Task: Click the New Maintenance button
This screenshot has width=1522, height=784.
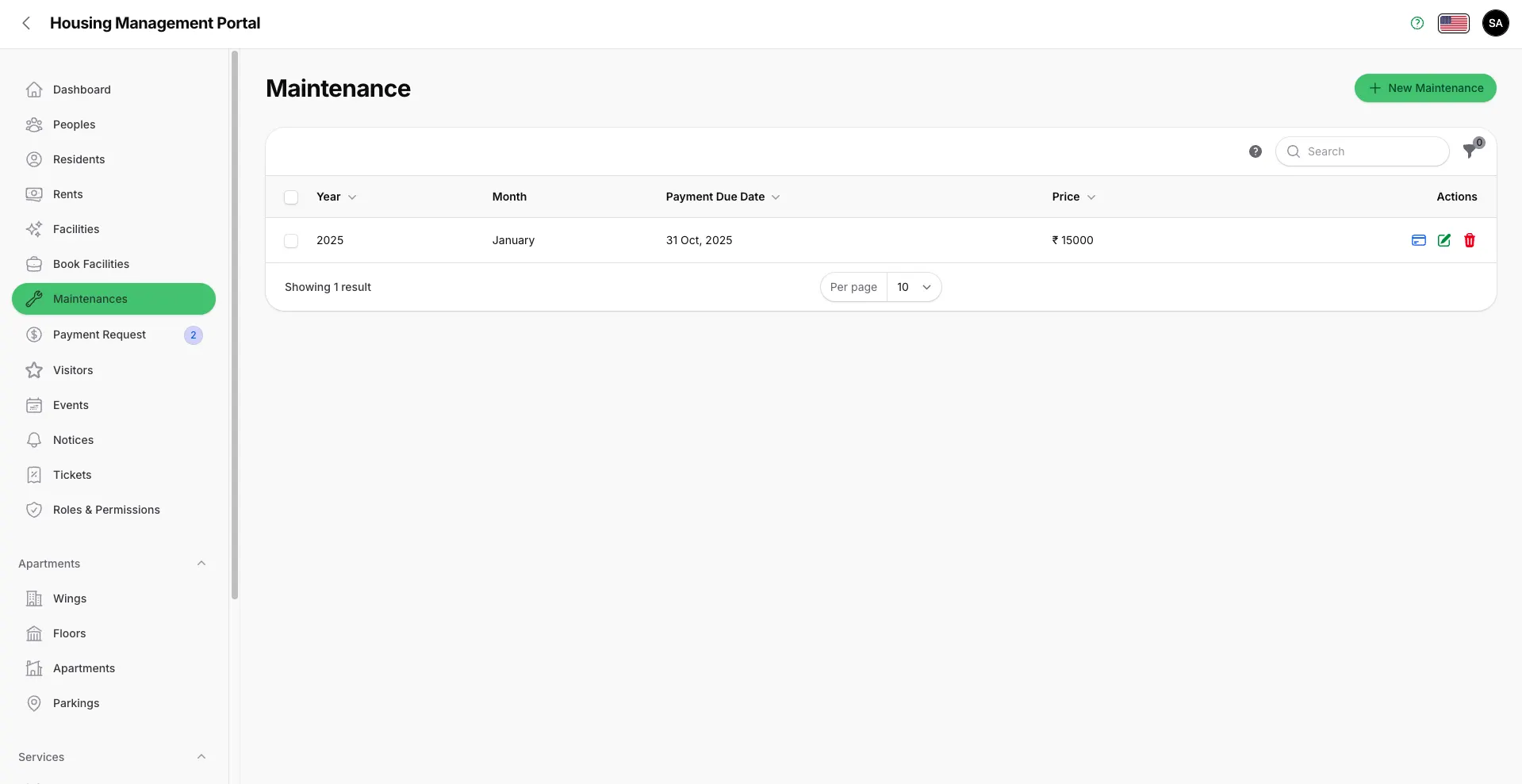Action: pyautogui.click(x=1424, y=88)
